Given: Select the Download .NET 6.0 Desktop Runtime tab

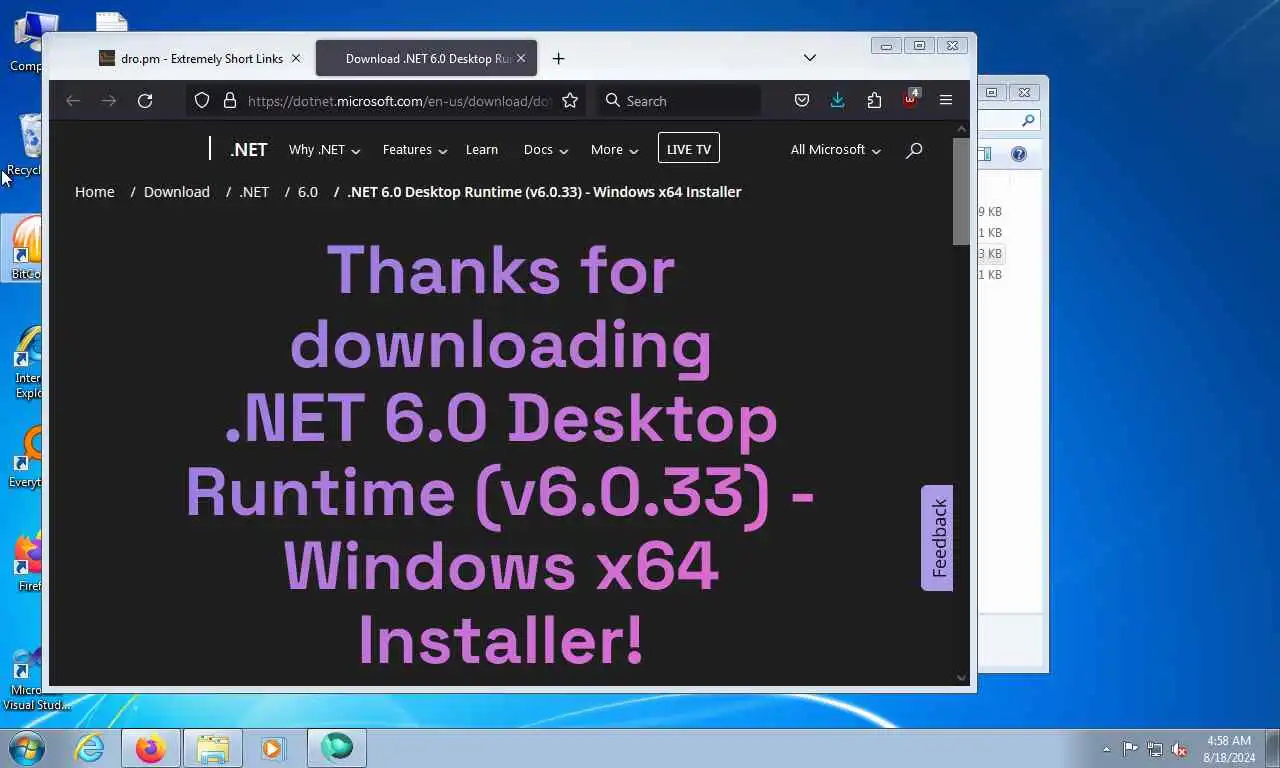Looking at the screenshot, I should click(427, 58).
